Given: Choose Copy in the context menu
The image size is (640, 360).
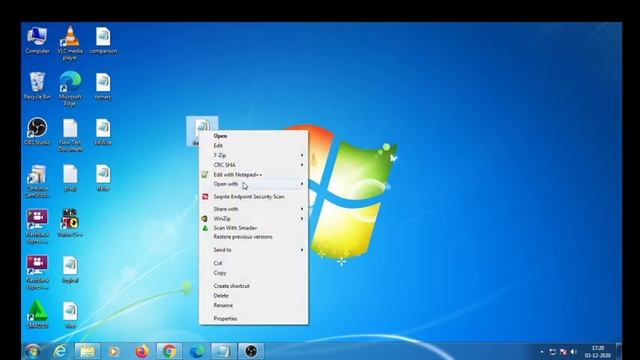Looking at the screenshot, I should 253,273.
